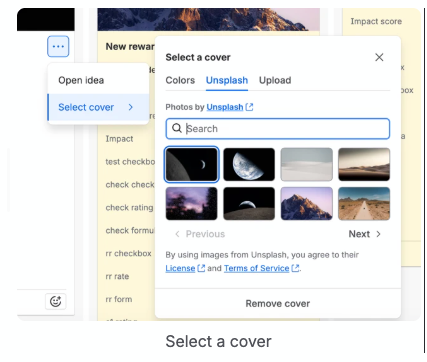Click the three-dot more actions icon

click(58, 46)
